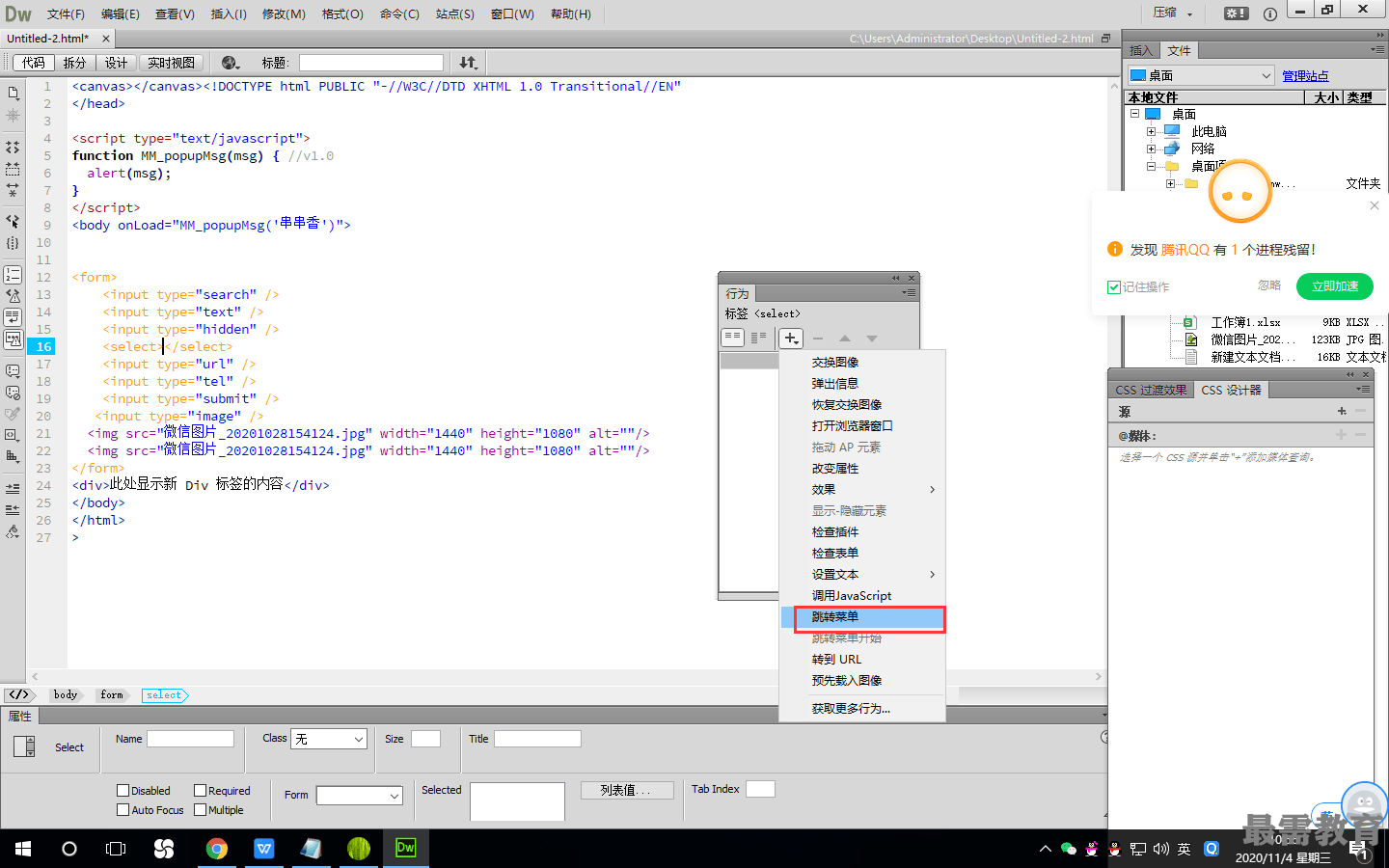
Task: Switch to Dreamweaver taskbar icon
Action: (x=405, y=849)
